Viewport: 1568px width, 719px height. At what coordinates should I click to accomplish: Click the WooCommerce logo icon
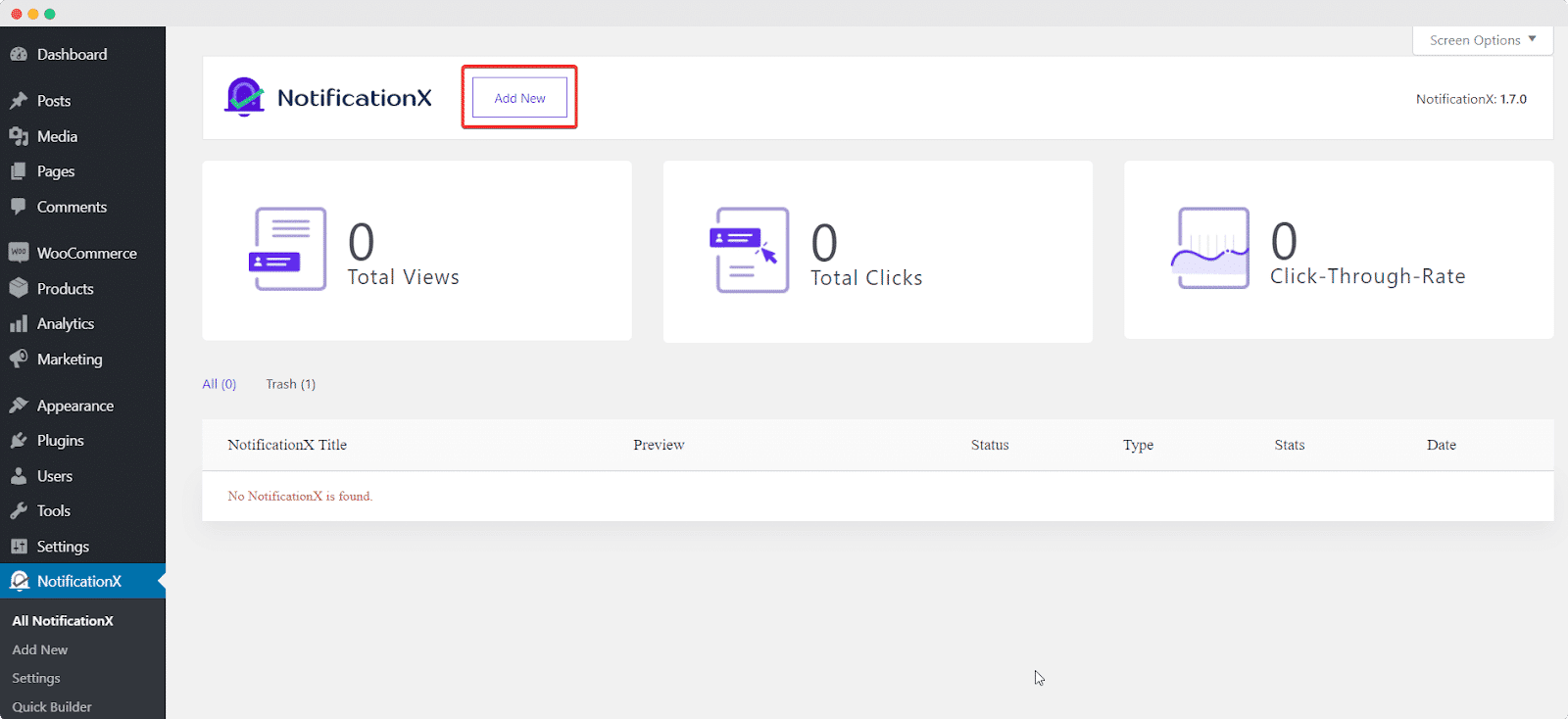pos(19,253)
